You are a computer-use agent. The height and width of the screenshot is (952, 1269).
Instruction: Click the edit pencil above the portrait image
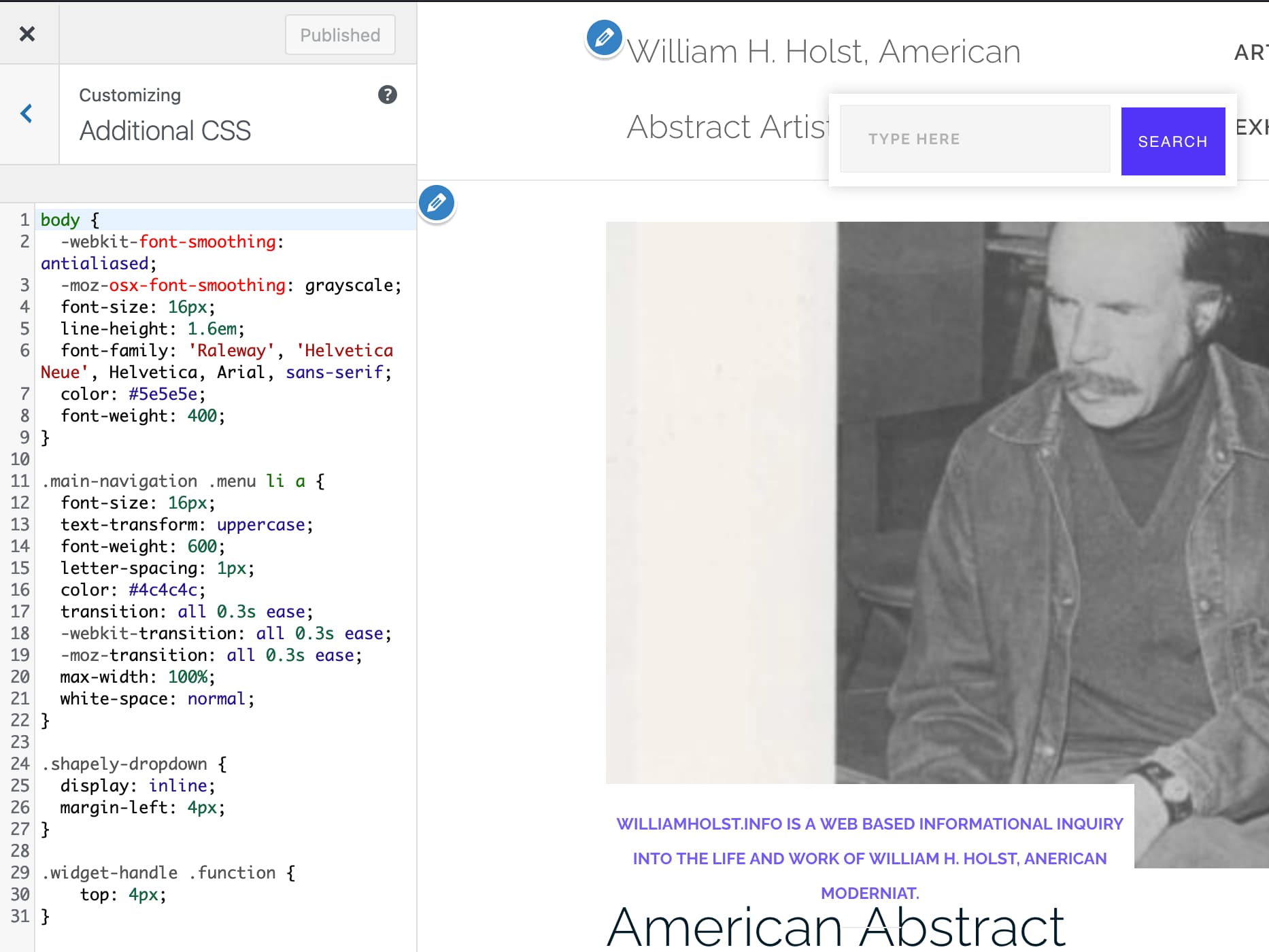[437, 203]
